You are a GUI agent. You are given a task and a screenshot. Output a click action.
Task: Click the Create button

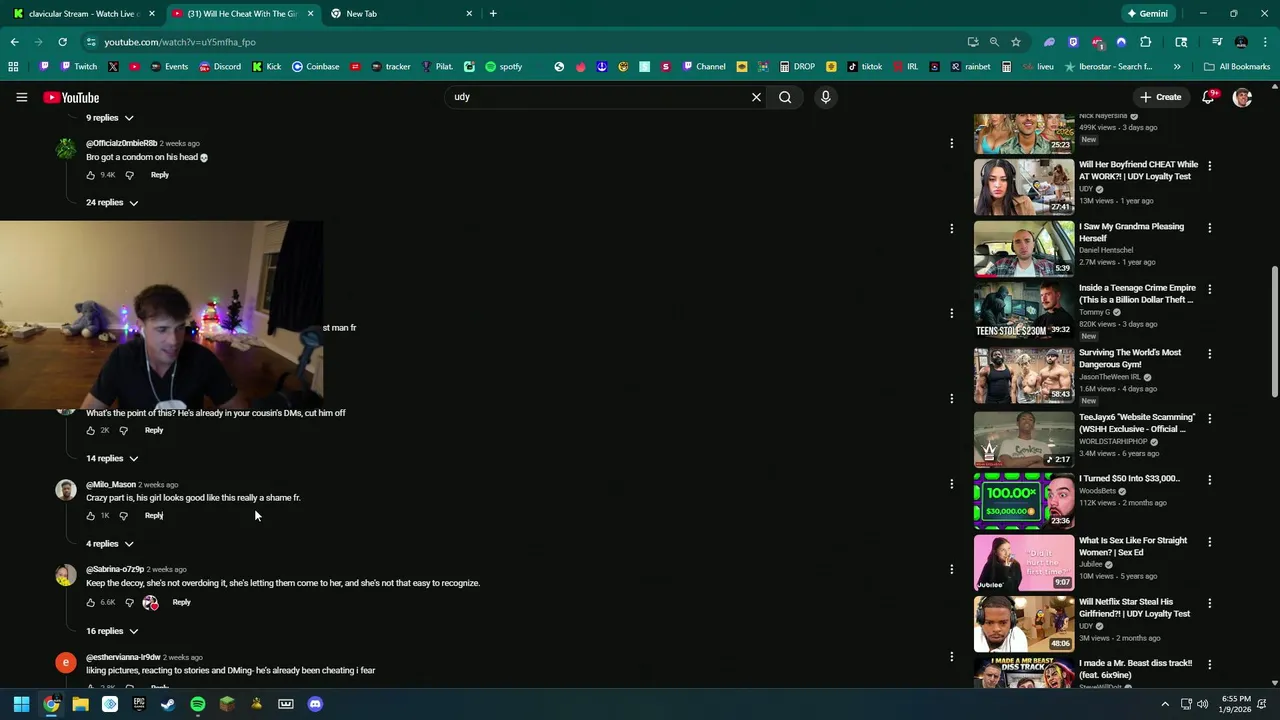1160,97
